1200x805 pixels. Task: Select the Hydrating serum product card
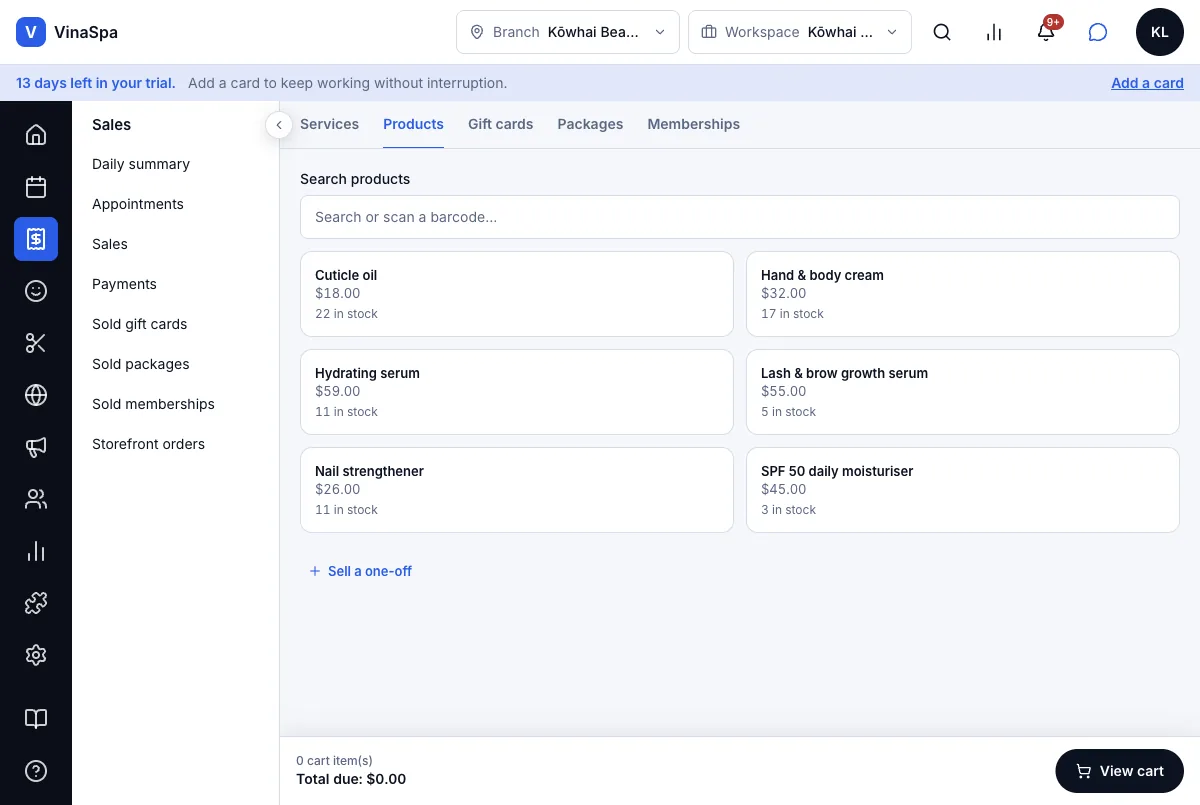pyautogui.click(x=517, y=392)
